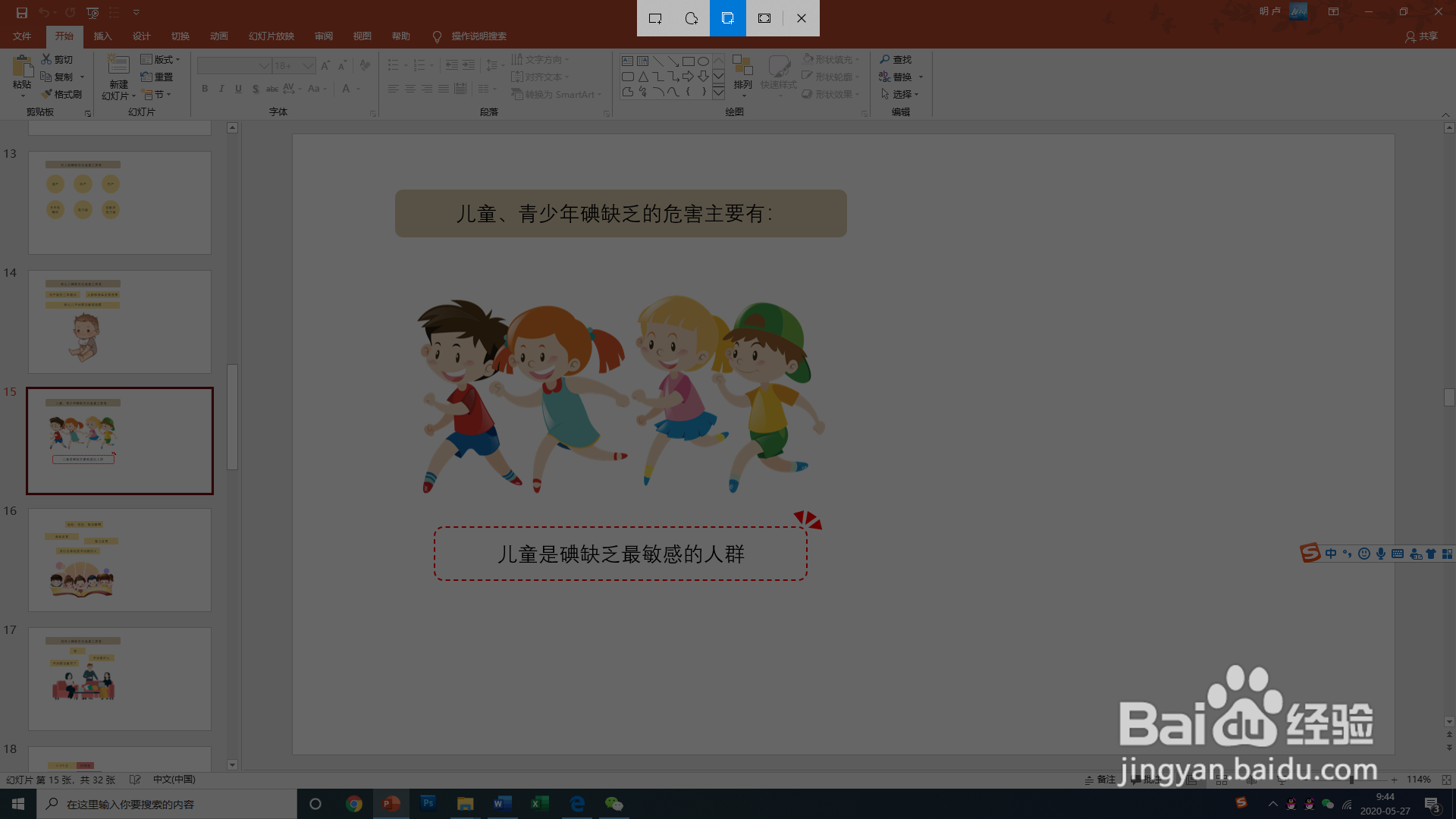Screen dimensions: 1456x819
Task: Click the Format Painter (格式刷) icon
Action: tap(47, 94)
